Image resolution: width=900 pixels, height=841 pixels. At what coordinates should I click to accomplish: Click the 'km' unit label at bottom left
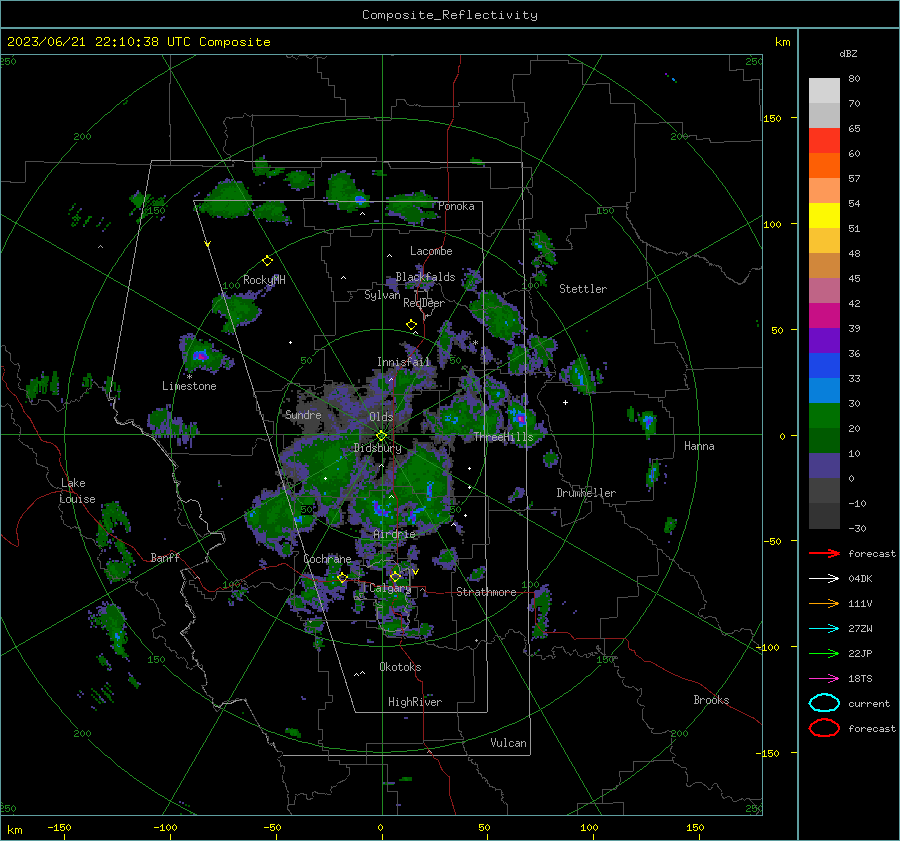14,830
